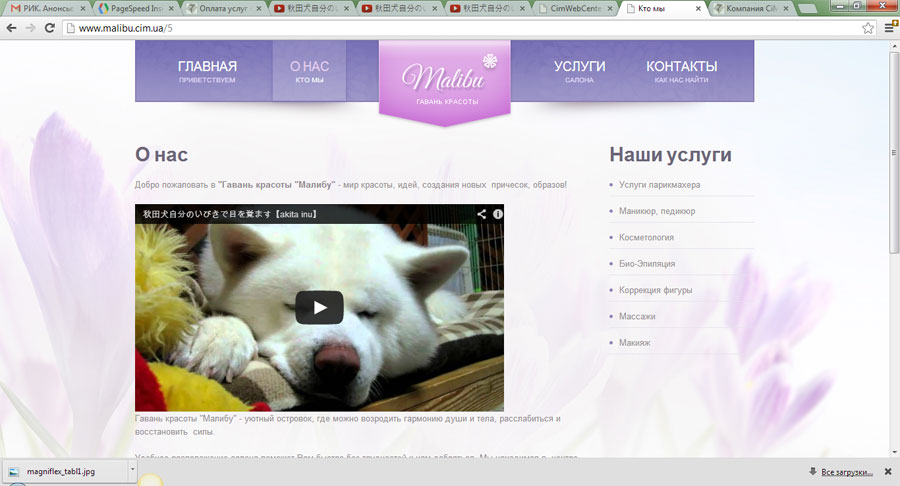Go back with the browser Back arrow

click(11, 28)
